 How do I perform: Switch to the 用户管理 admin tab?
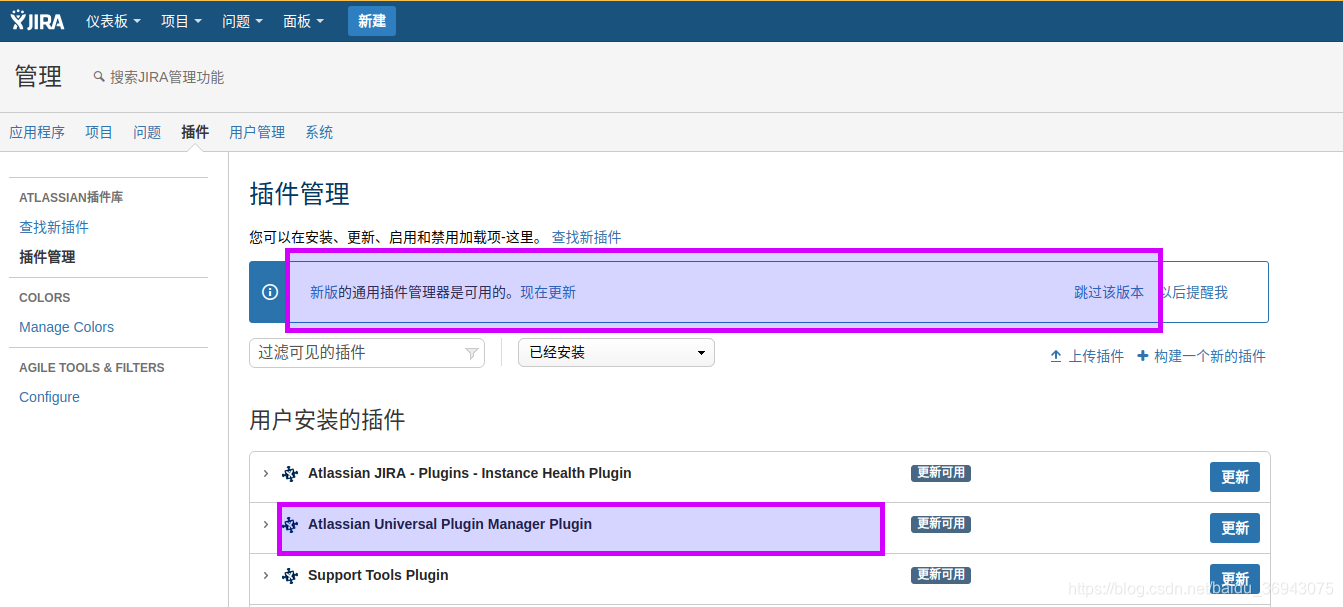coord(257,132)
